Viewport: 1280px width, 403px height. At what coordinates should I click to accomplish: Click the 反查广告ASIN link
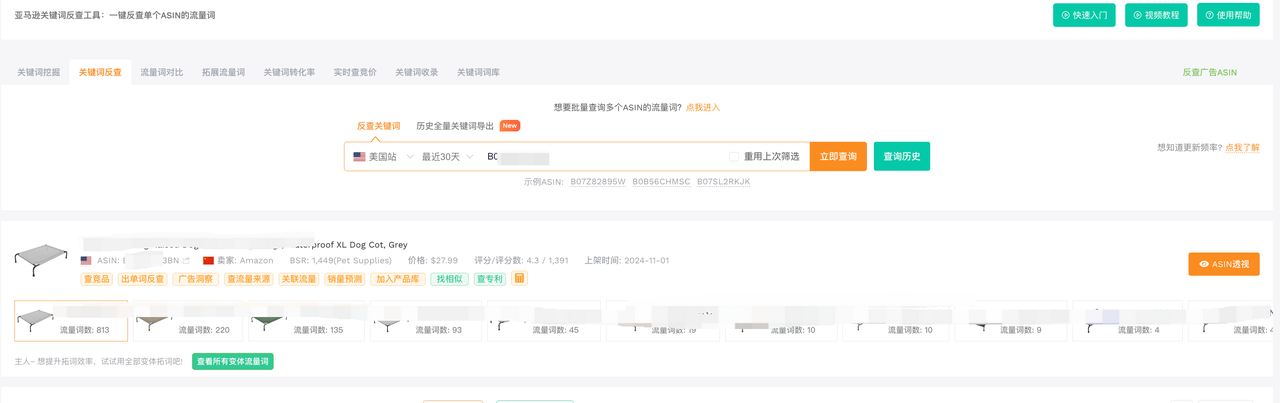[x=1210, y=73]
